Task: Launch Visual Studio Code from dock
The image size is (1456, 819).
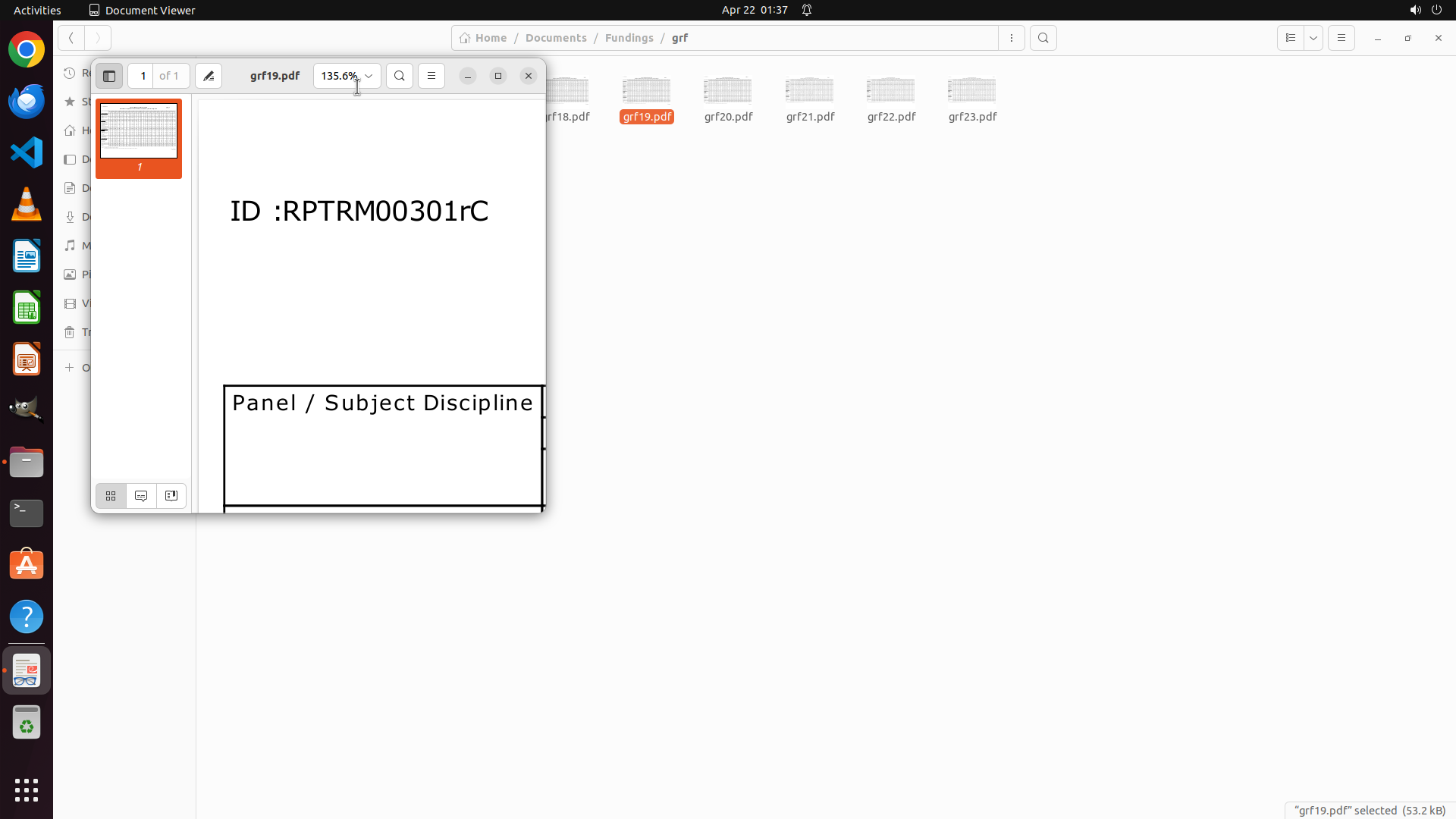Action: [27, 152]
